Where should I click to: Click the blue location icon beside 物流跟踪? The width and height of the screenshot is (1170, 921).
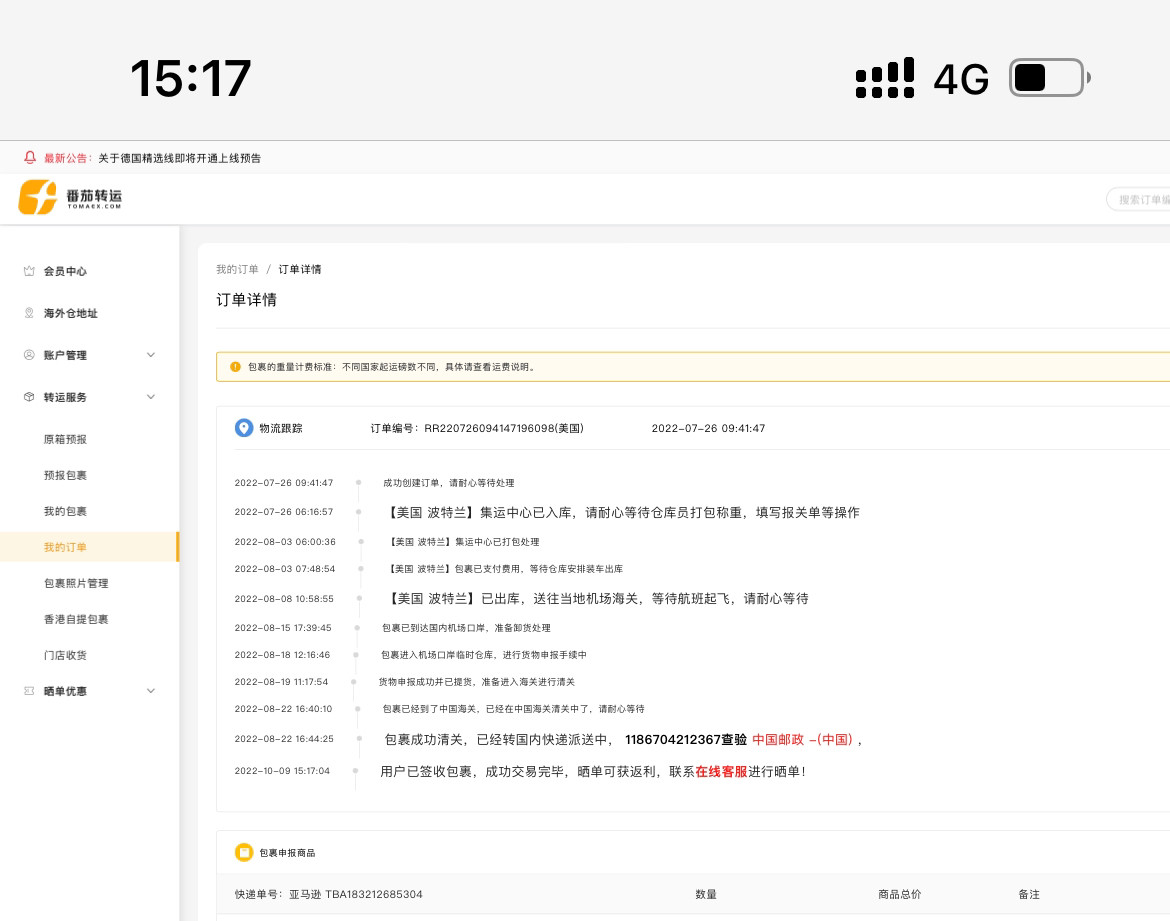click(x=244, y=428)
